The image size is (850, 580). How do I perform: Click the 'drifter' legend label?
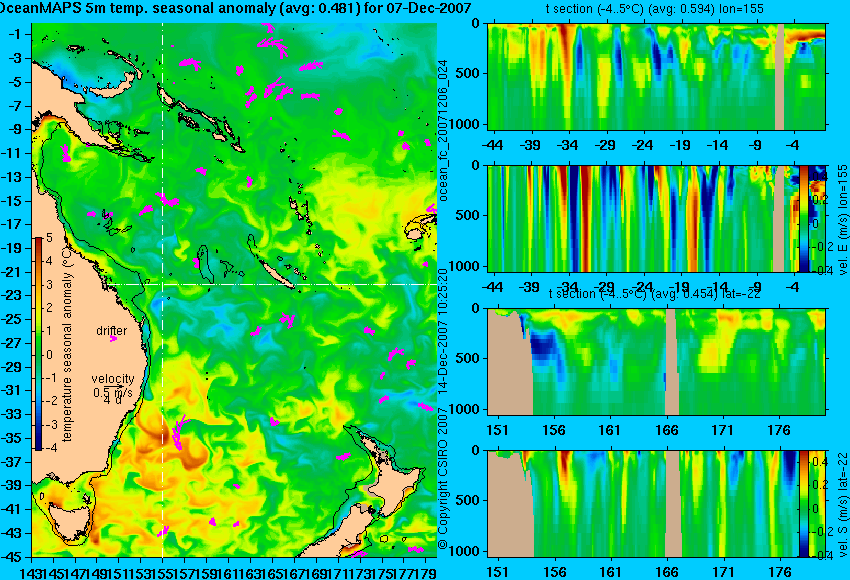[x=112, y=331]
